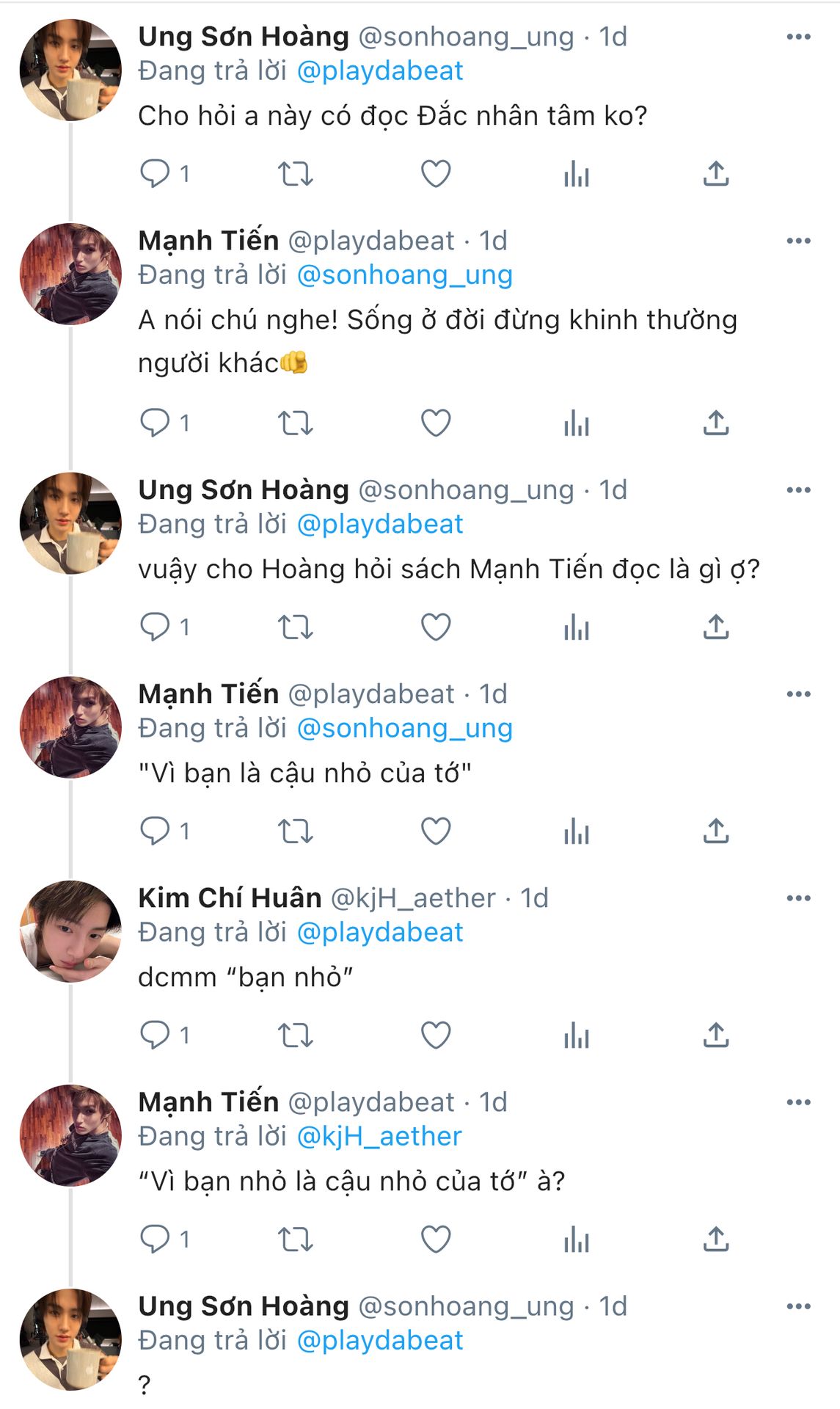Open the @kjH_aether mention link
This screenshot has width=840, height=1409.
(379, 1136)
